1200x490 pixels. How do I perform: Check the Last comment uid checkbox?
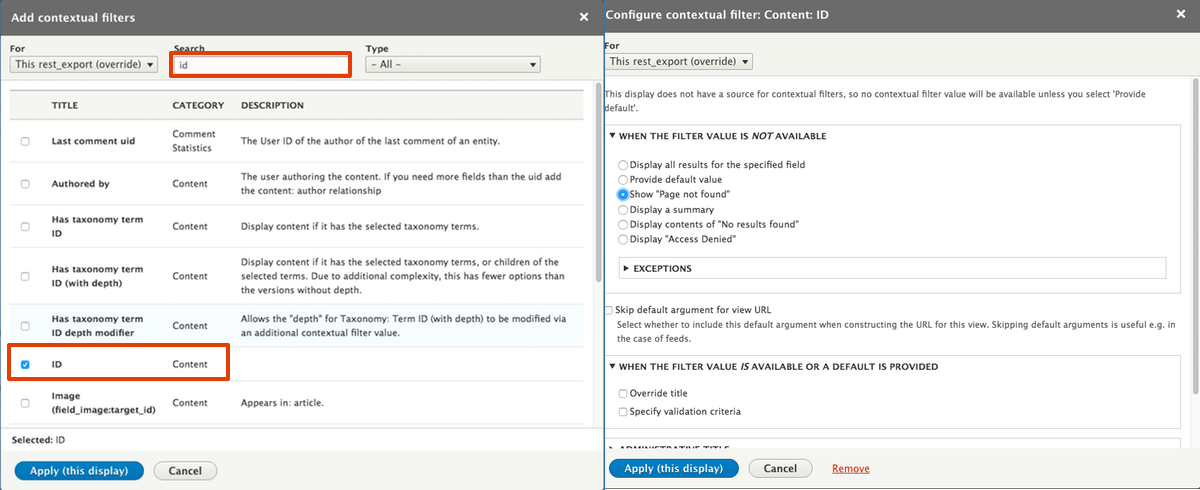(x=25, y=141)
